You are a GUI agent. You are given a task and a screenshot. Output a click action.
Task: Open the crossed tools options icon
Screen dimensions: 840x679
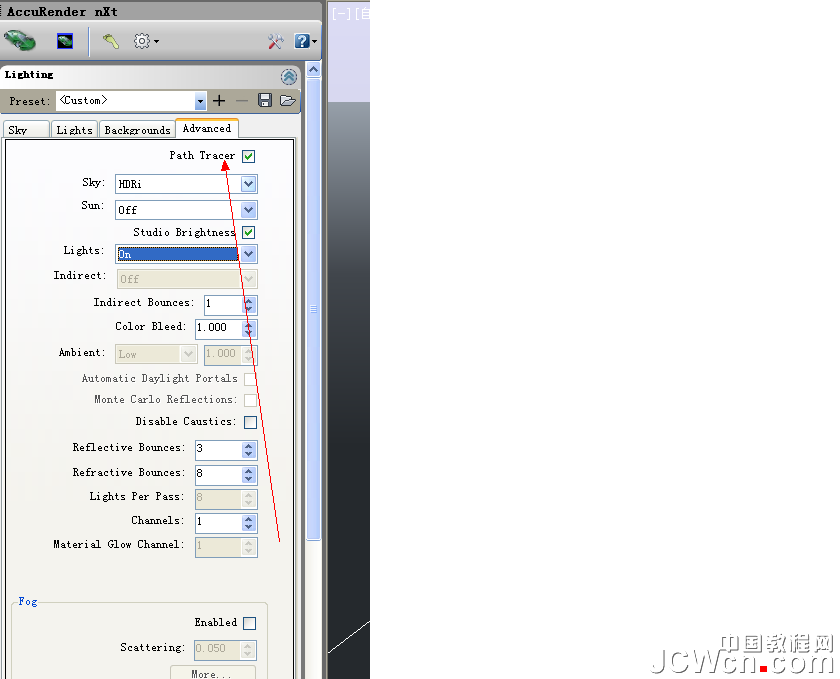275,41
